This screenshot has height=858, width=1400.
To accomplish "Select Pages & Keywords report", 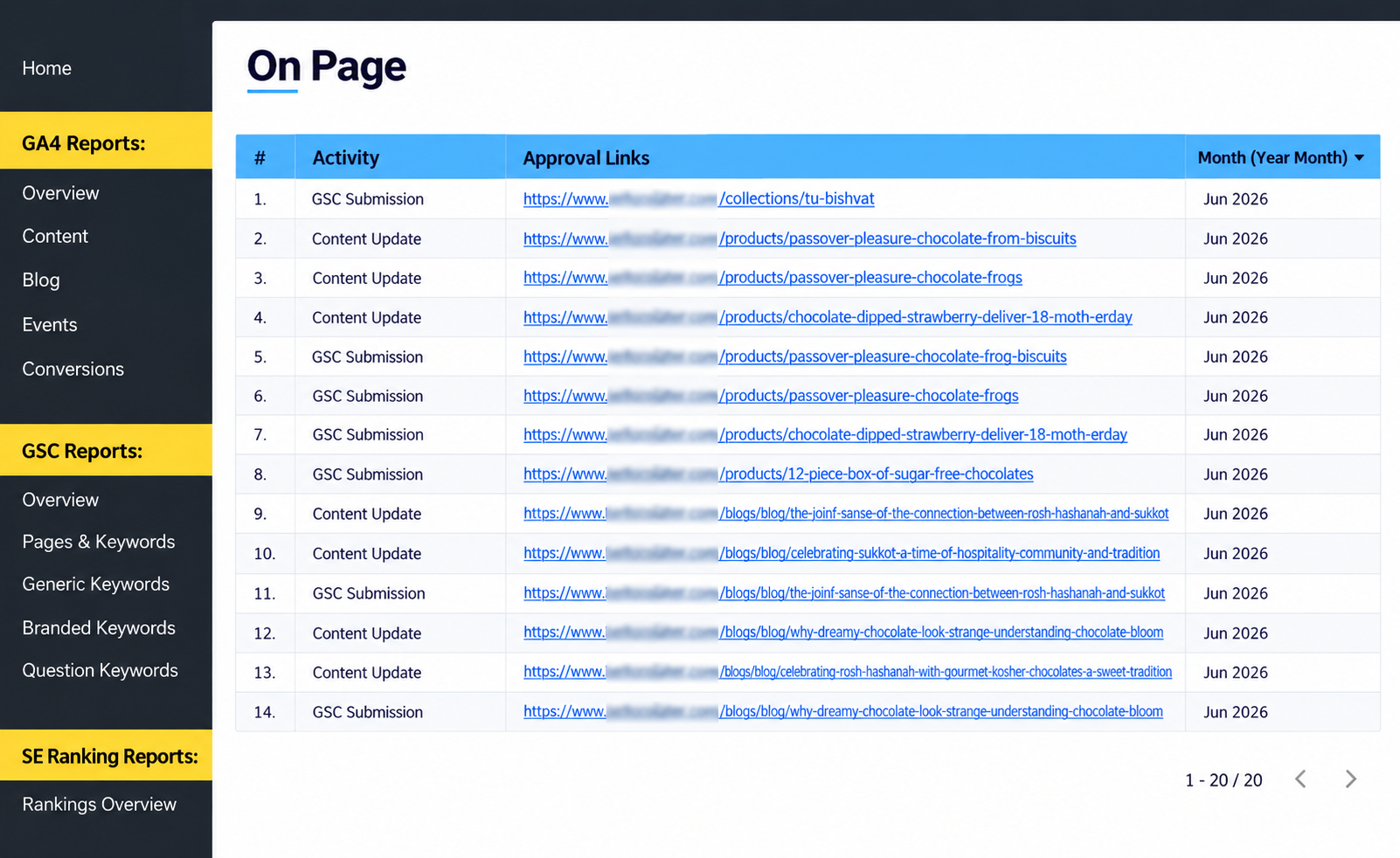I will coord(99,542).
